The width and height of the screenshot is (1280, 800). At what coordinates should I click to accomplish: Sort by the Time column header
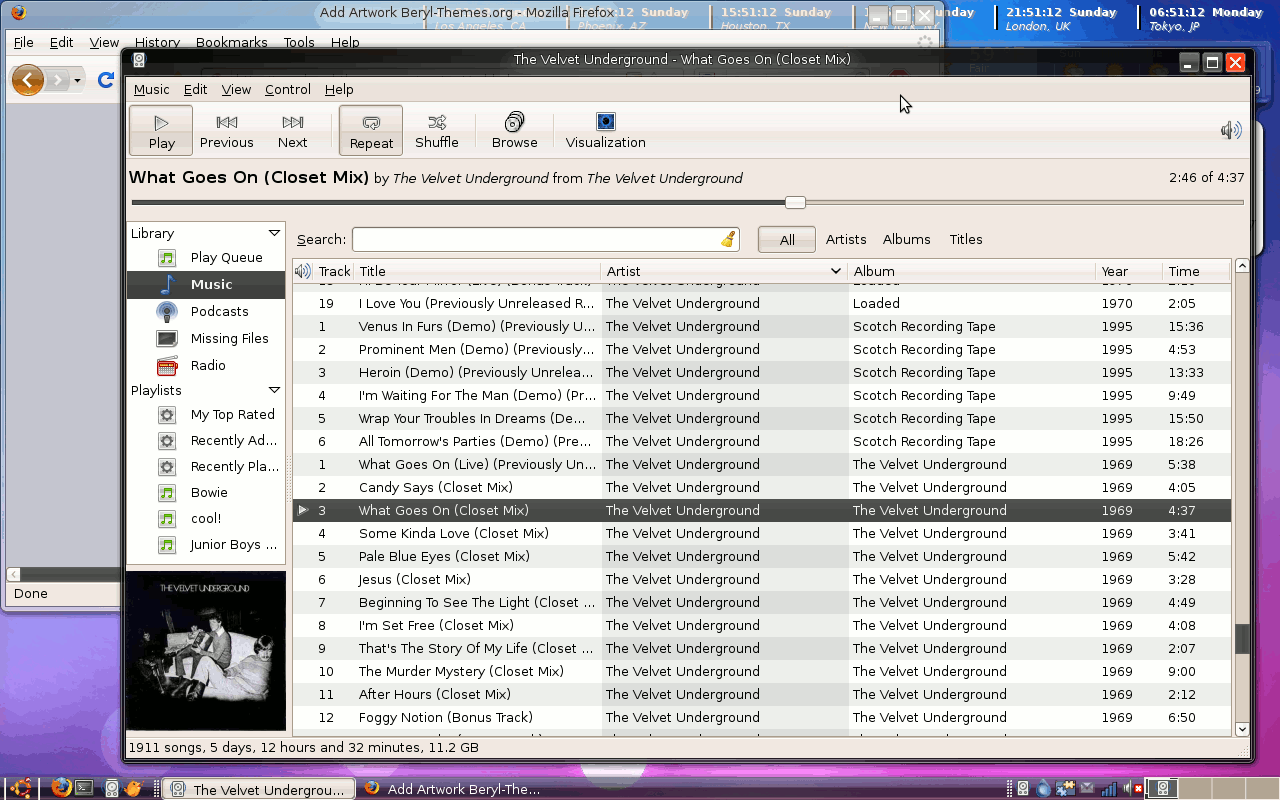point(1196,271)
